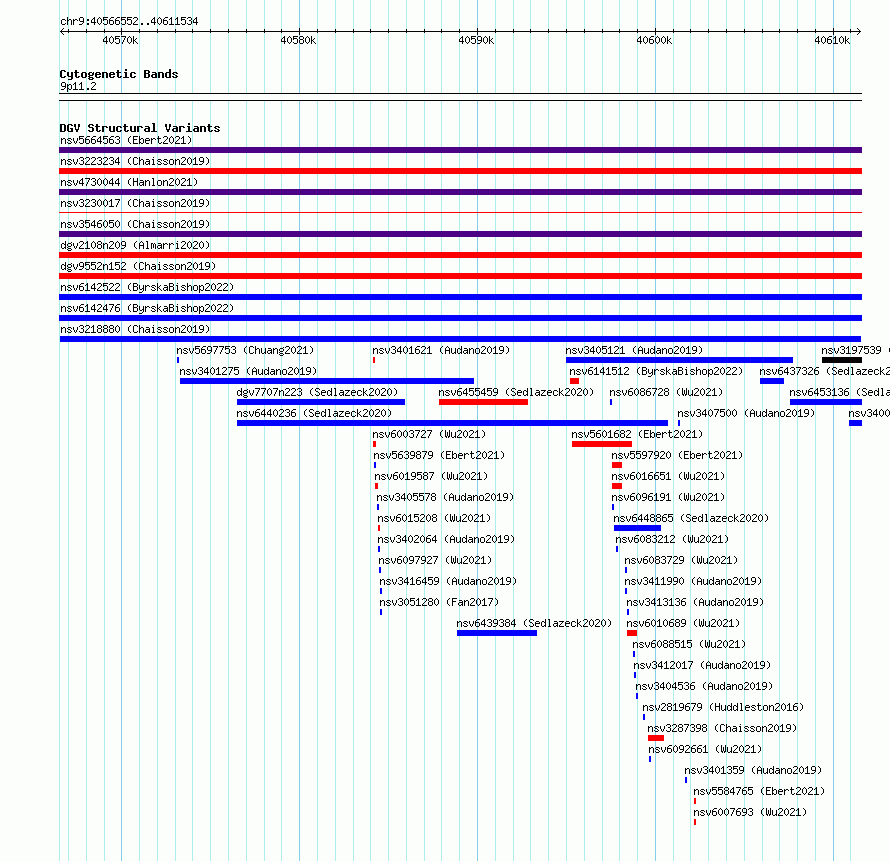Click the blue bar under nsv6142522
Image resolution: width=890 pixels, height=861 pixels.
pos(460,297)
